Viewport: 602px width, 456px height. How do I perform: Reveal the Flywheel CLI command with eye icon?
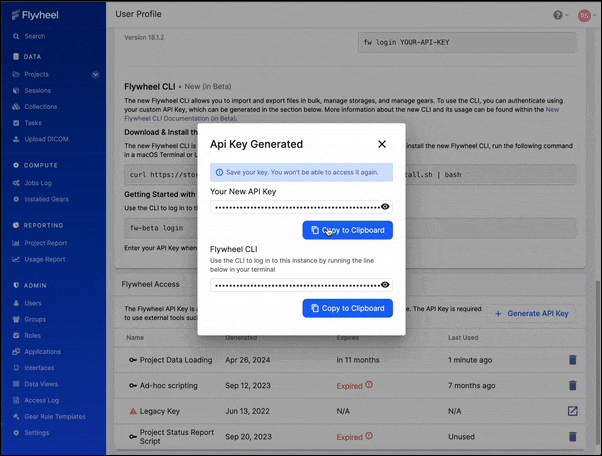pos(385,285)
